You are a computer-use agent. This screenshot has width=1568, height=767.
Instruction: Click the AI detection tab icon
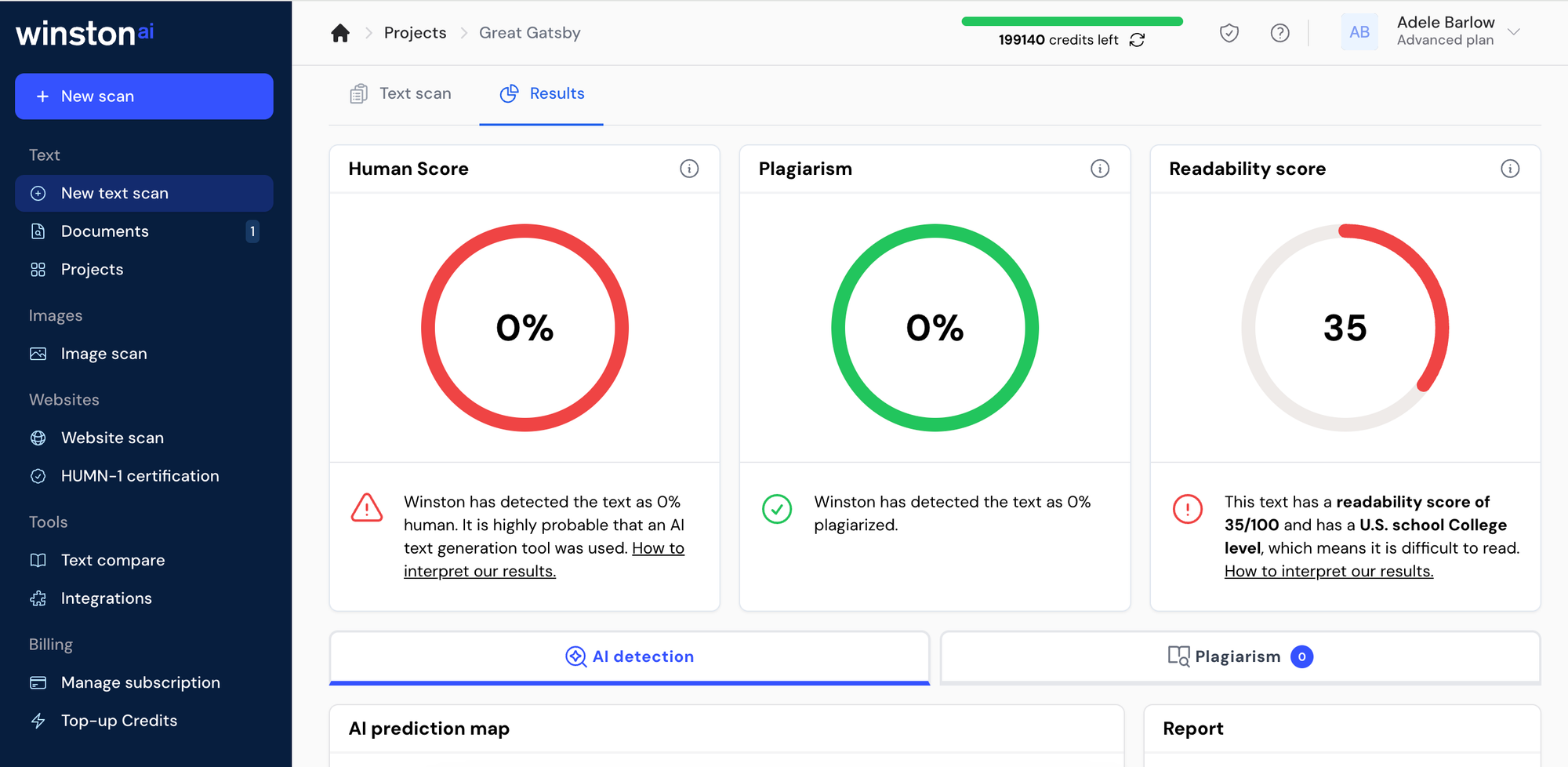tap(575, 657)
